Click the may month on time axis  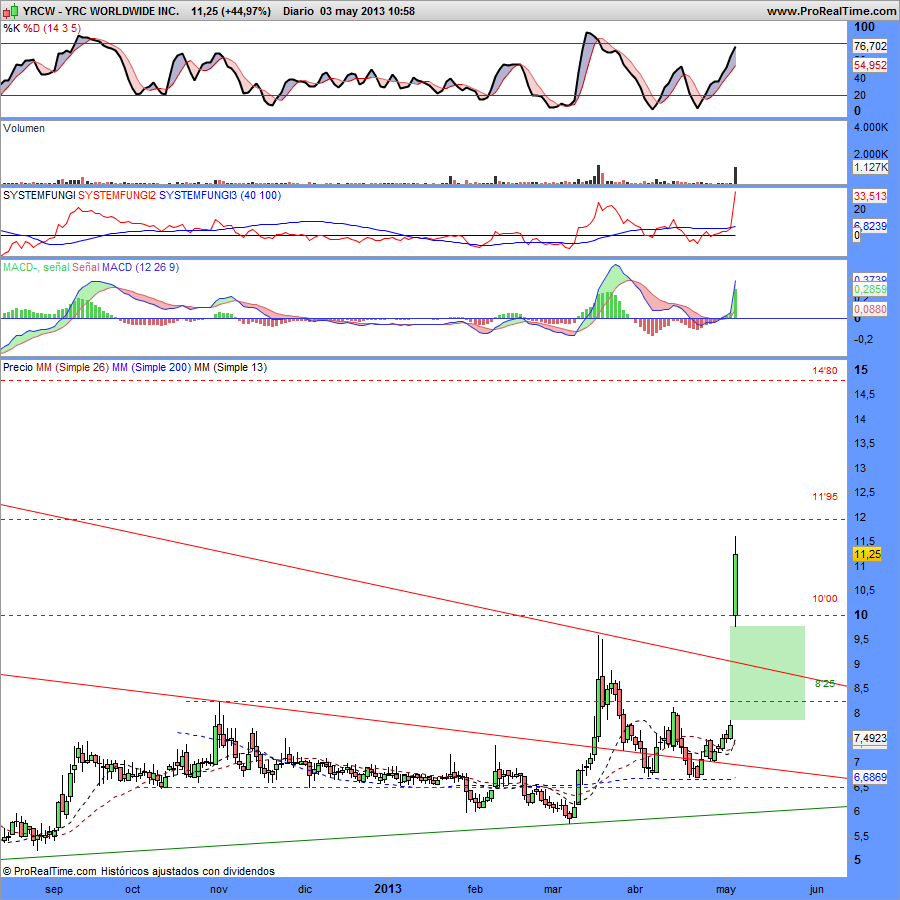coord(726,890)
